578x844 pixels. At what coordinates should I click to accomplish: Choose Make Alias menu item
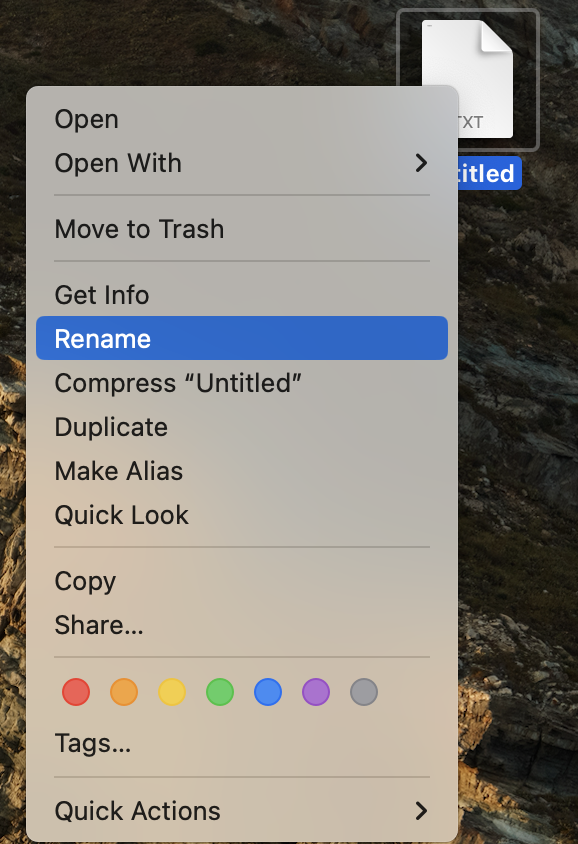242,471
